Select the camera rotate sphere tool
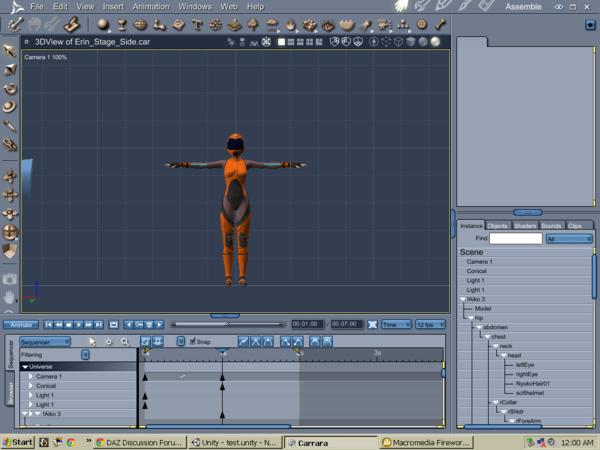The image size is (600, 450). coord(10,232)
